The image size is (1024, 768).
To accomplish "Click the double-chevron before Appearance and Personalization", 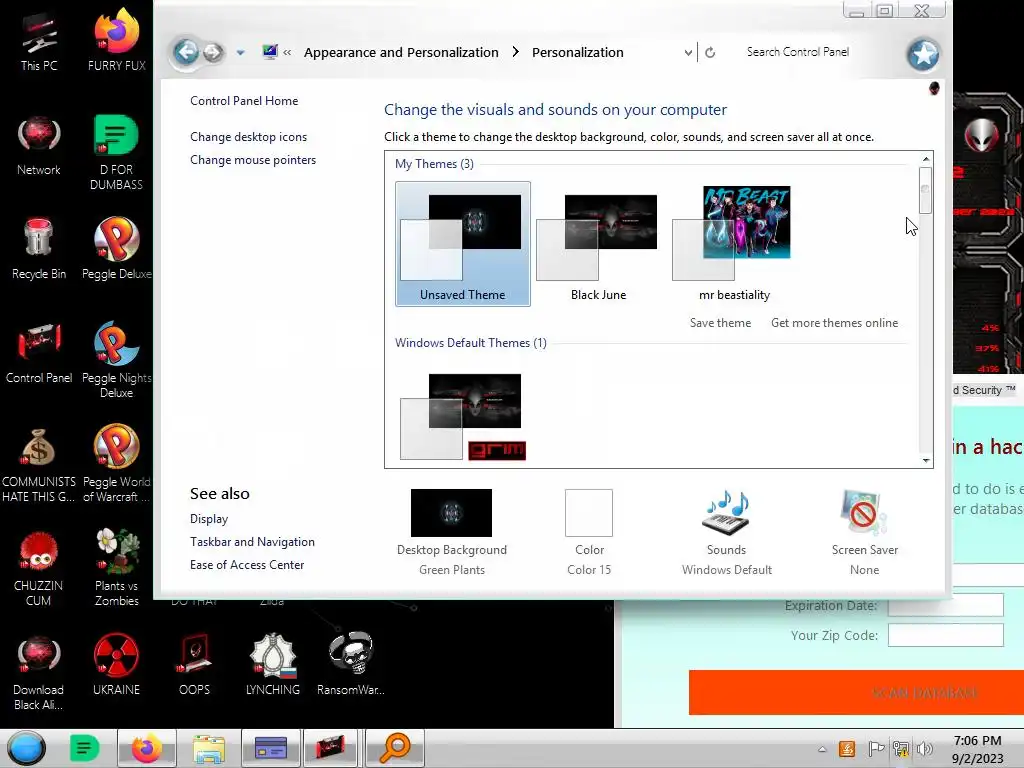I will (287, 52).
